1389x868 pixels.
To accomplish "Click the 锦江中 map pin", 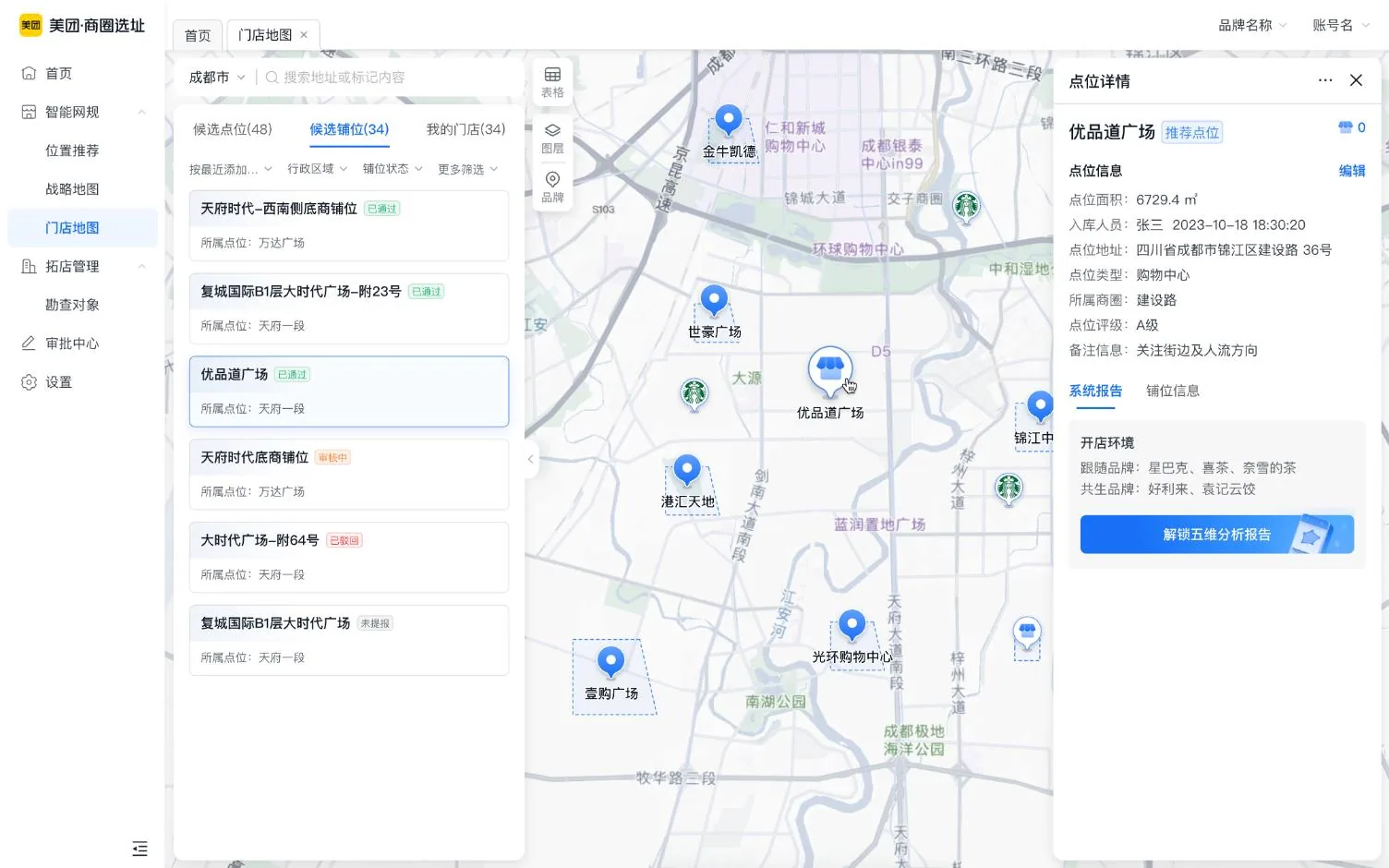I will pos(1040,406).
